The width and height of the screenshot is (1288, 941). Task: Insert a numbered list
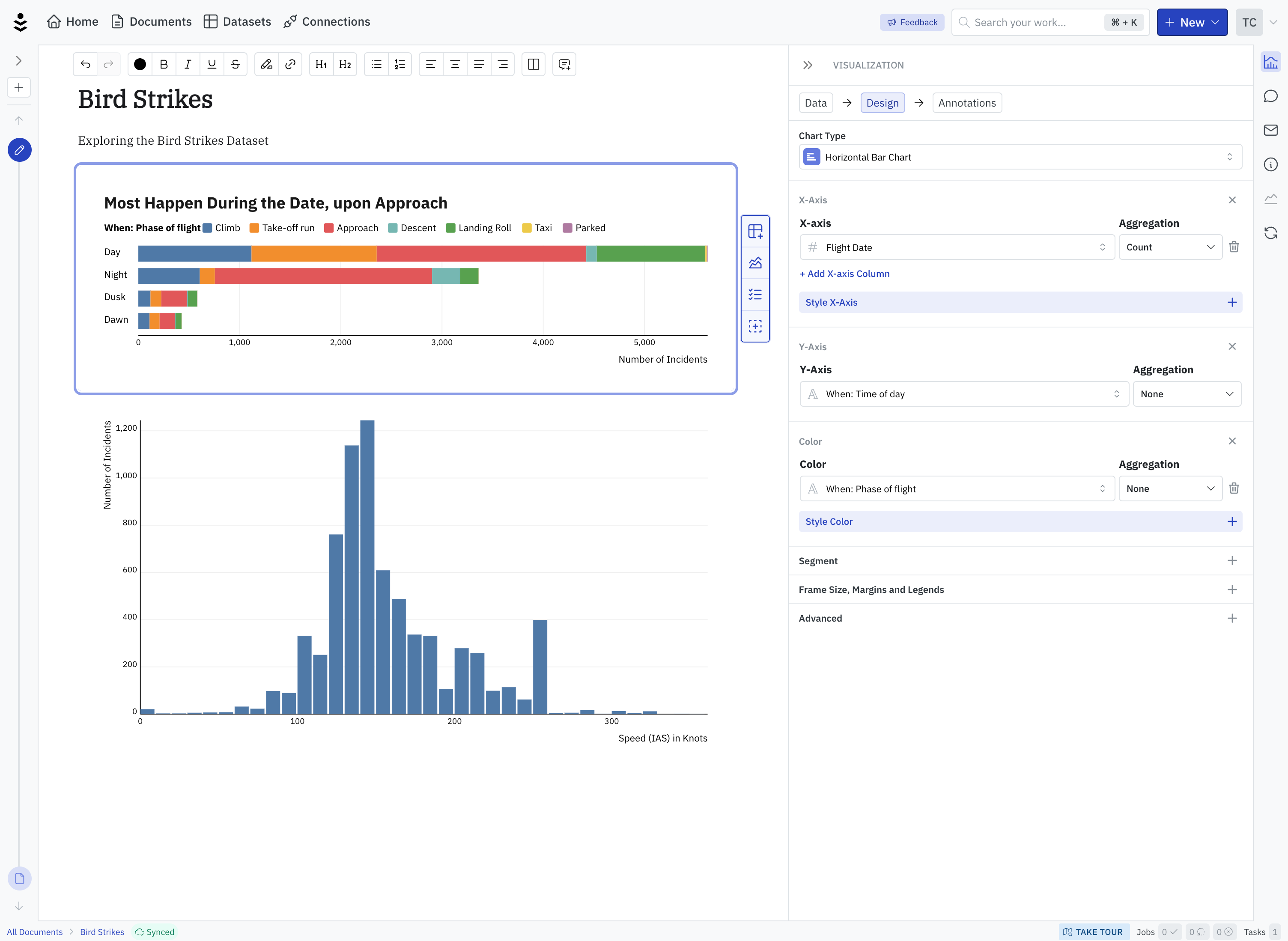click(x=400, y=64)
